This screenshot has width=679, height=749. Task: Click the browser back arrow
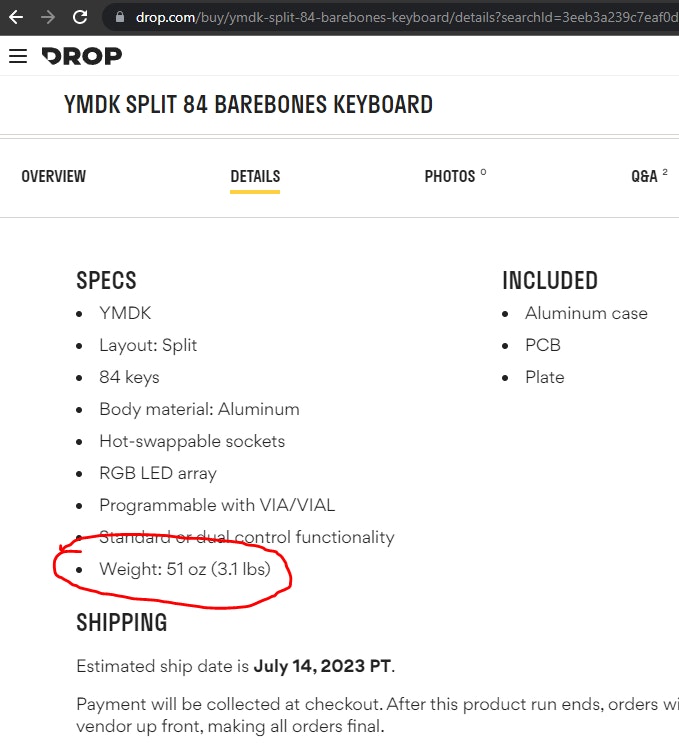point(16,17)
